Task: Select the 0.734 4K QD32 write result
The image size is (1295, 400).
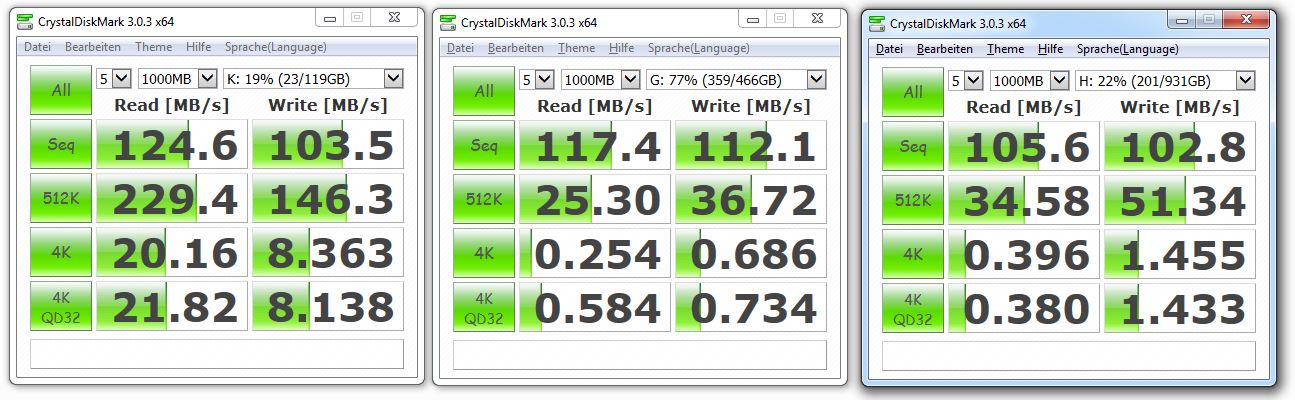Action: (x=752, y=307)
